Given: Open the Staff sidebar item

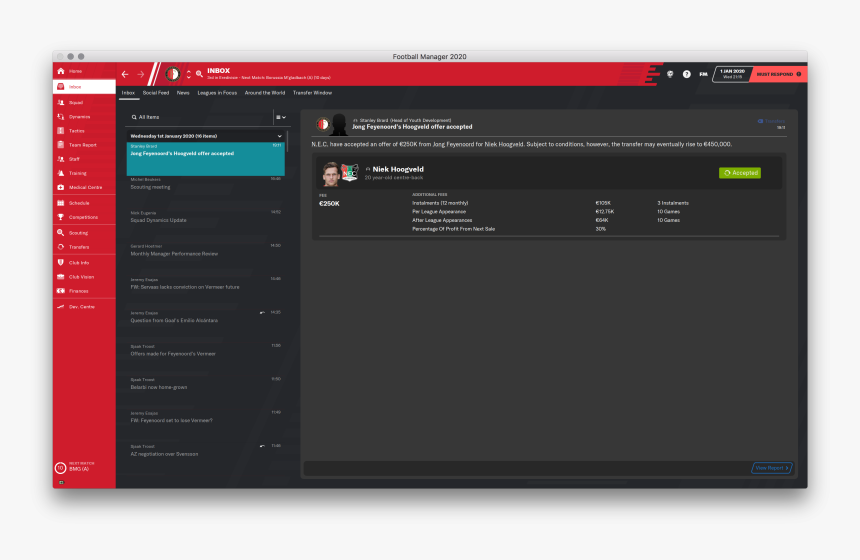Looking at the screenshot, I should pos(84,159).
